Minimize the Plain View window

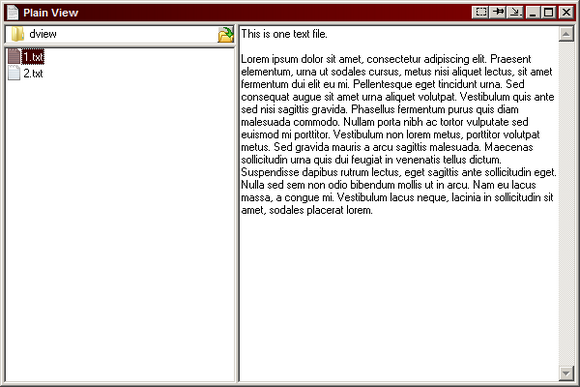pyautogui.click(x=533, y=12)
